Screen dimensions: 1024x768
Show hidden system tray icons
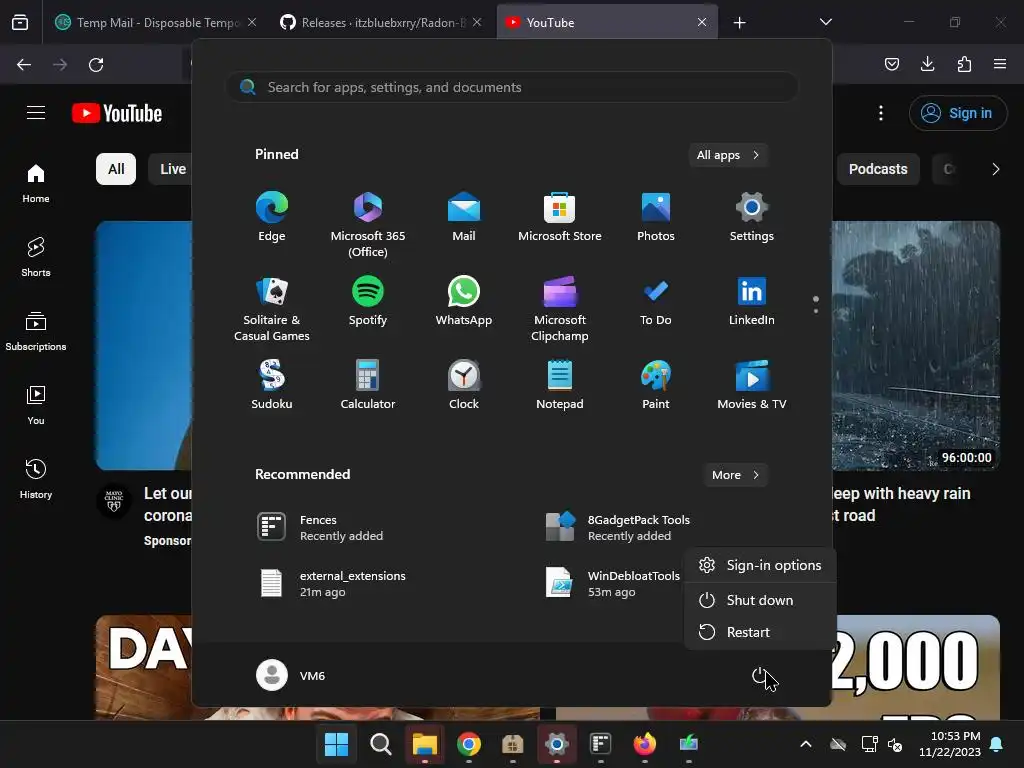806,744
